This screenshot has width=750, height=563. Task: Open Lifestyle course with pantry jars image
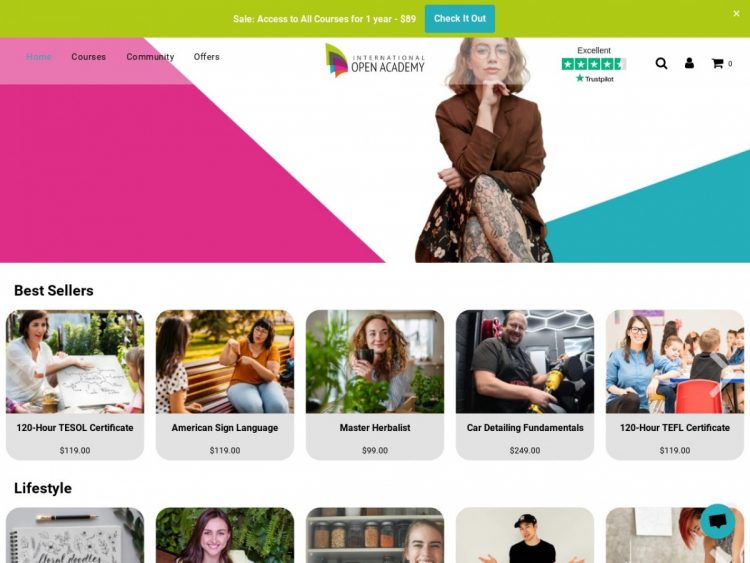[375, 535]
